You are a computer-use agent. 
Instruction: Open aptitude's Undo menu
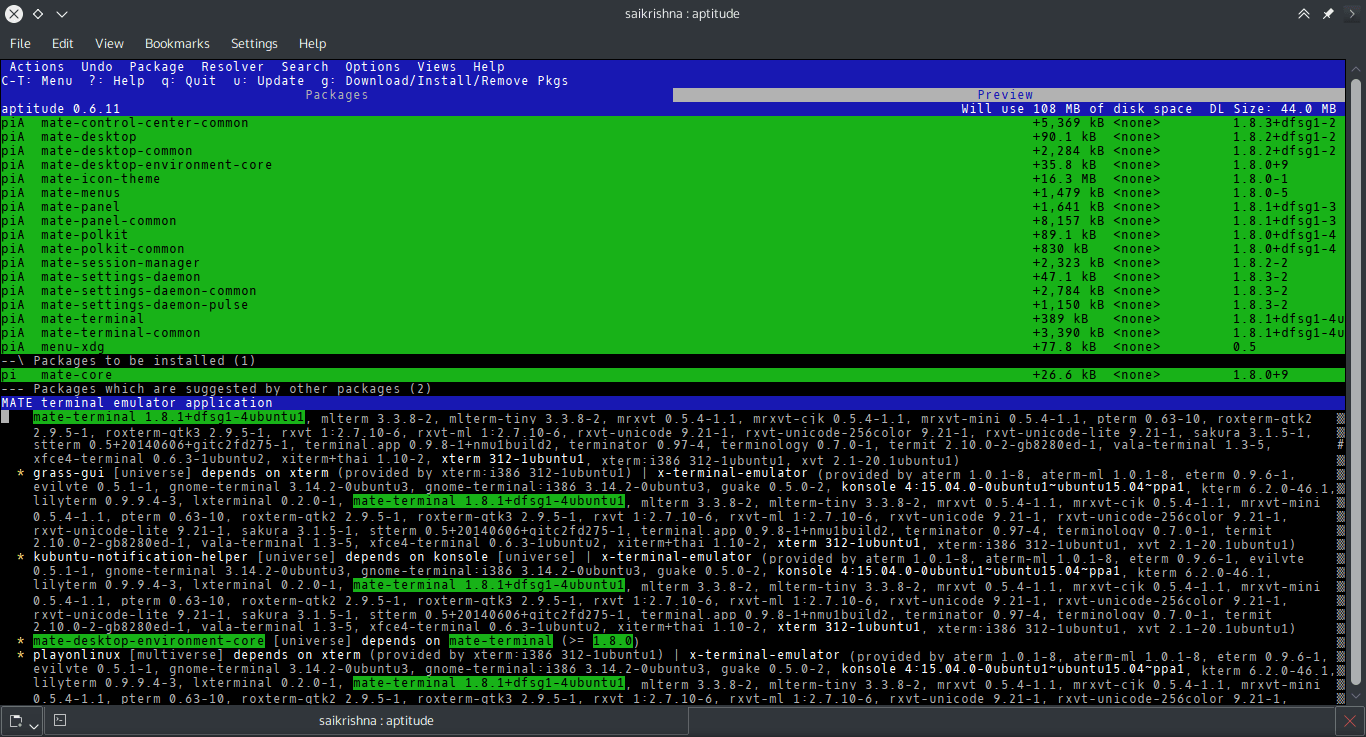point(97,67)
